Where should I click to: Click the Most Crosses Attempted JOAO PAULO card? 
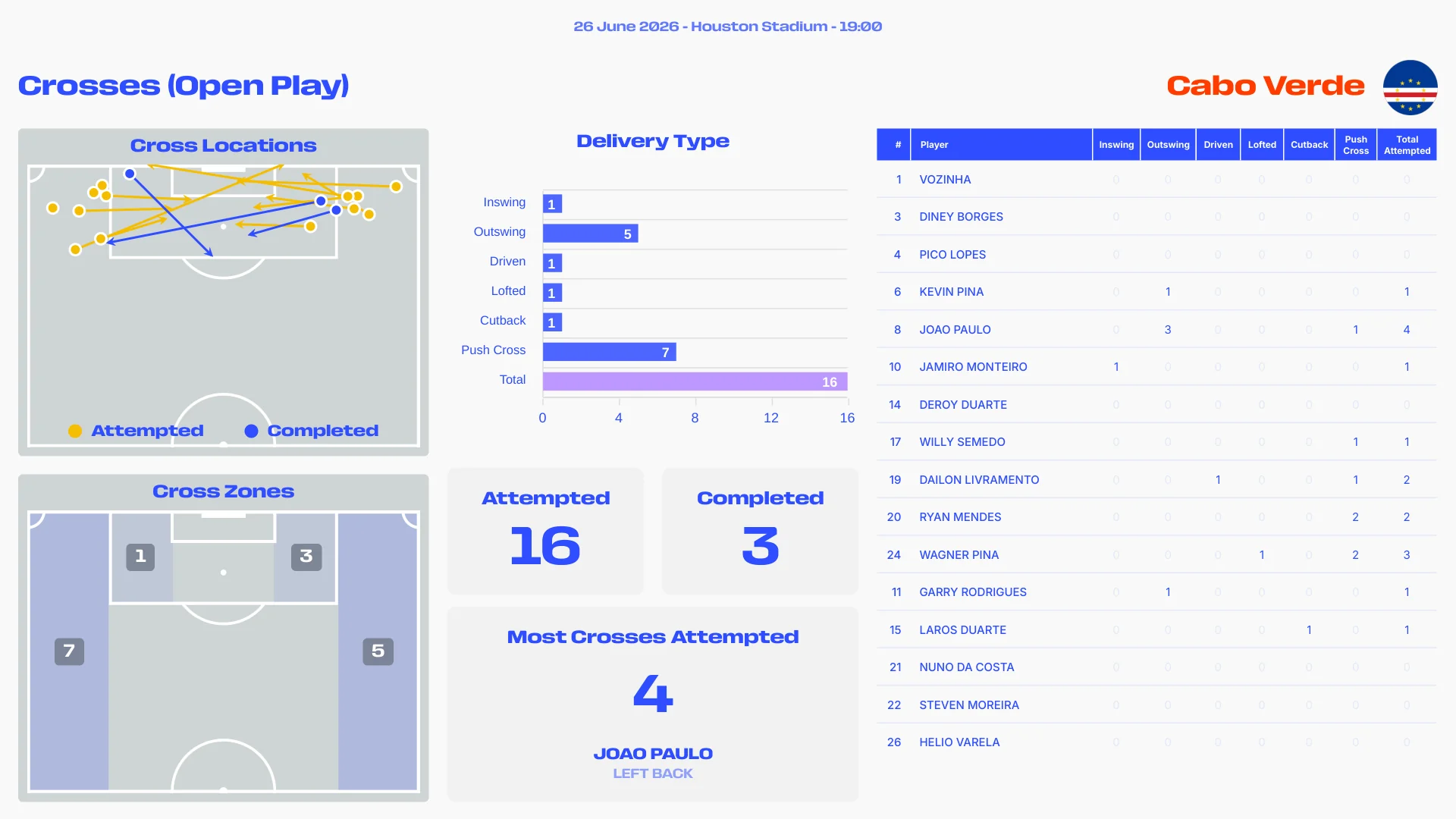point(653,704)
